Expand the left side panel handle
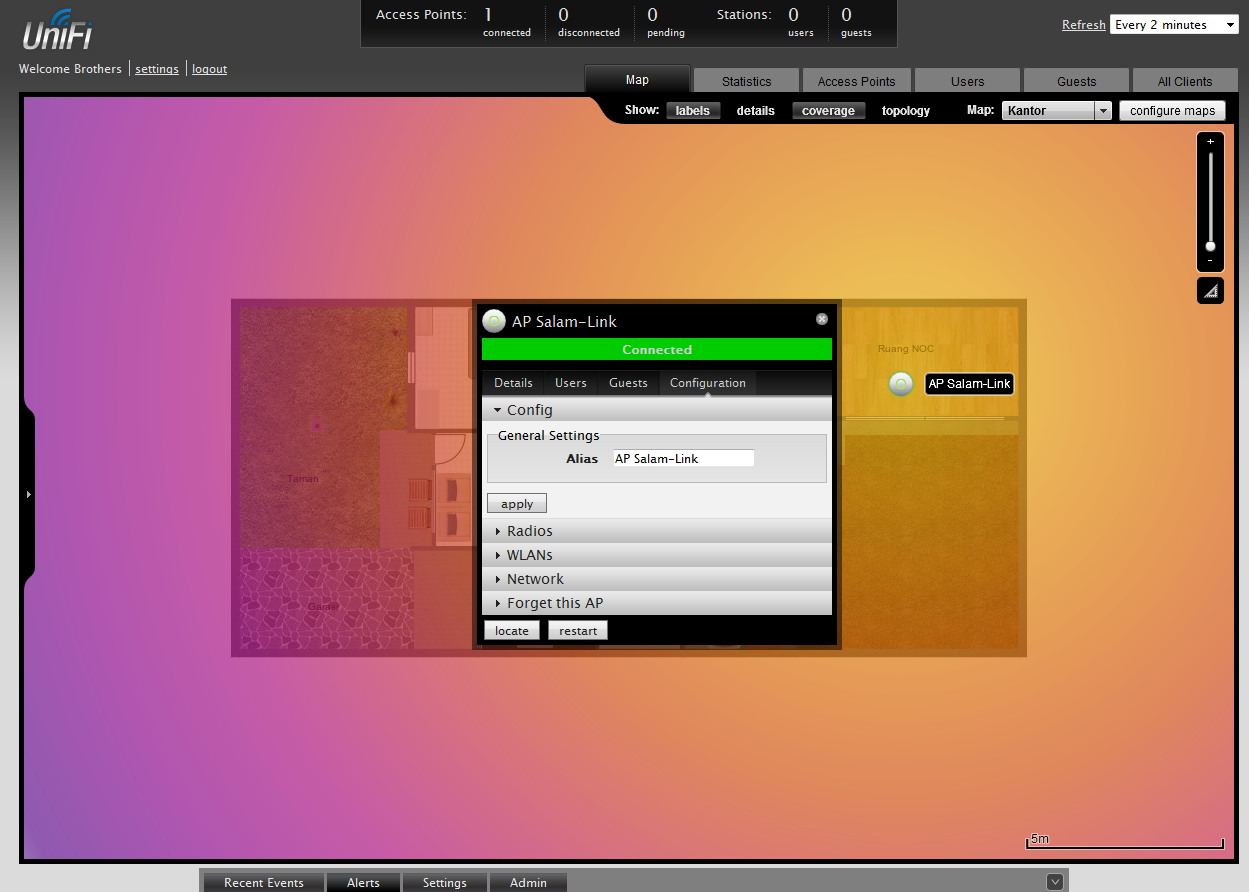1249x892 pixels. click(28, 494)
